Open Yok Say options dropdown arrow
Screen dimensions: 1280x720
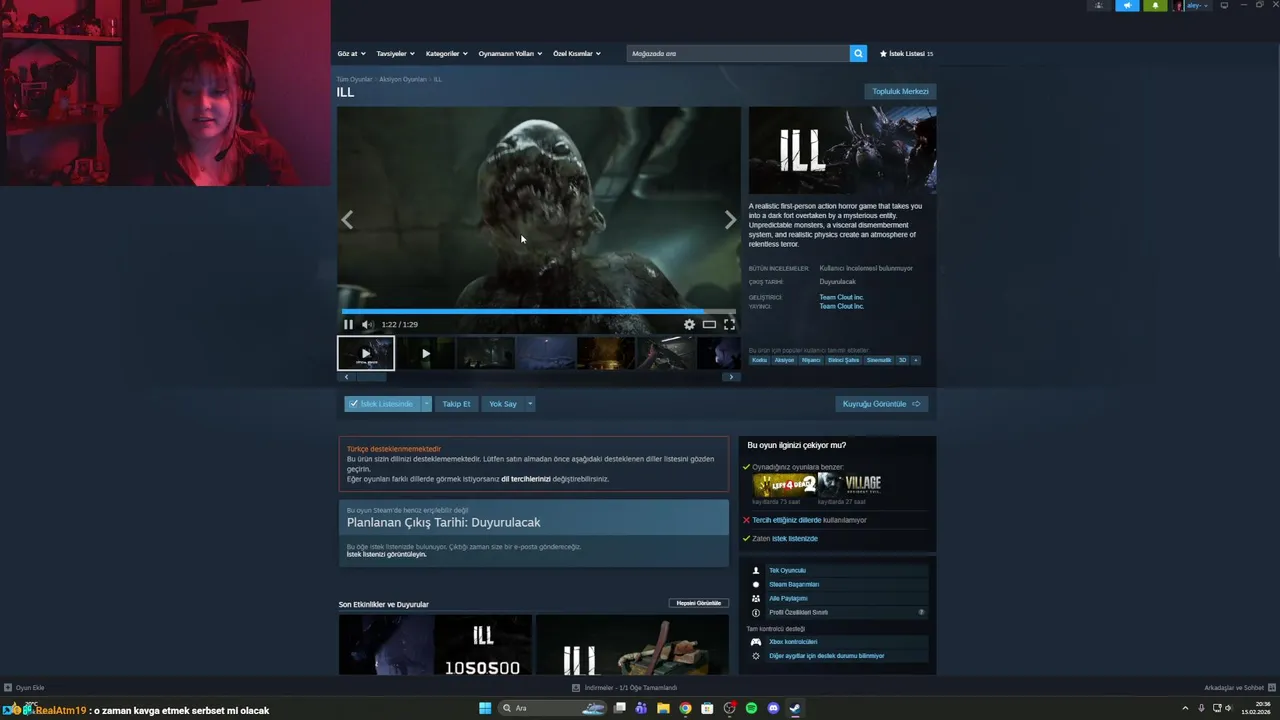tap(530, 404)
